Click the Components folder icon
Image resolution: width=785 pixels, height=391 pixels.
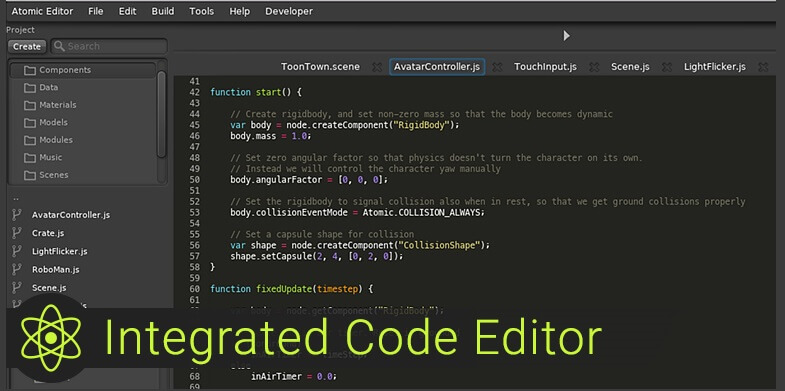click(x=30, y=70)
